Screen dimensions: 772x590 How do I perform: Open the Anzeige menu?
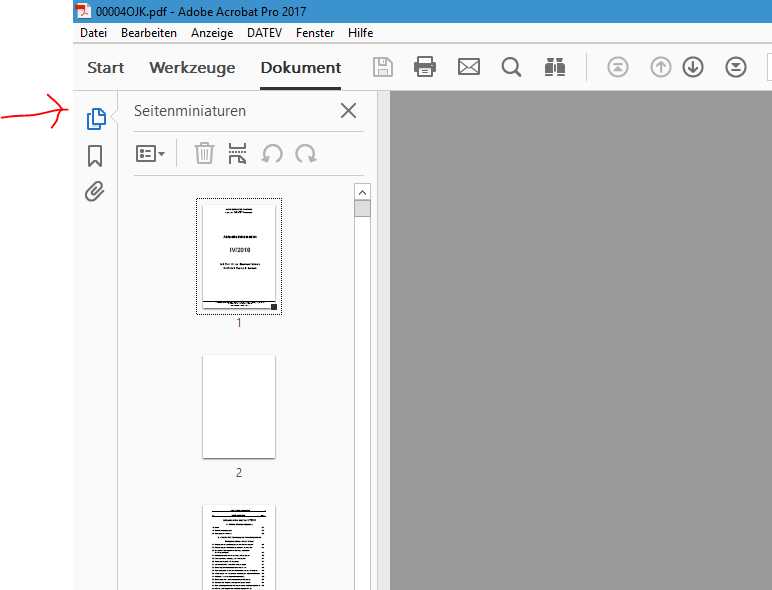click(212, 33)
